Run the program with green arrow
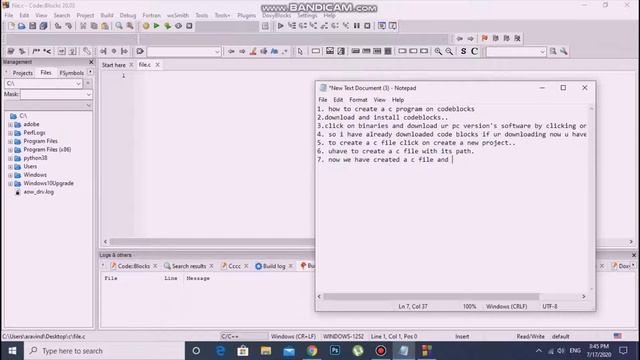The width and height of the screenshot is (640, 360). (156, 26)
